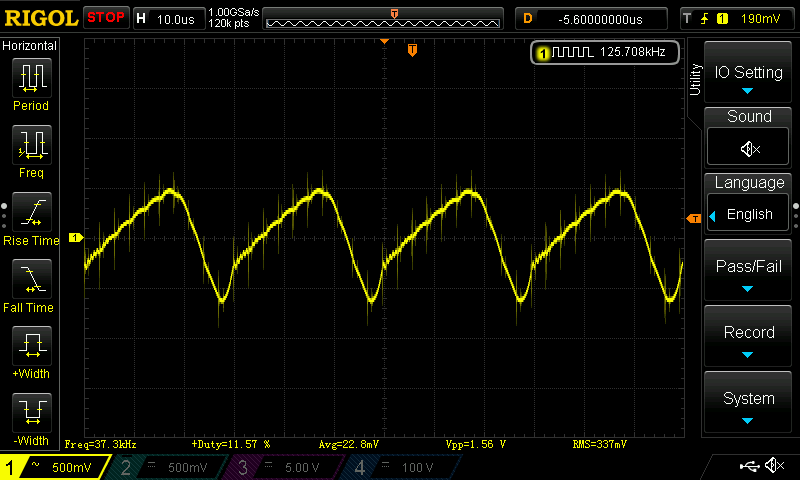Click the channel 1 ground level marker

[76, 238]
